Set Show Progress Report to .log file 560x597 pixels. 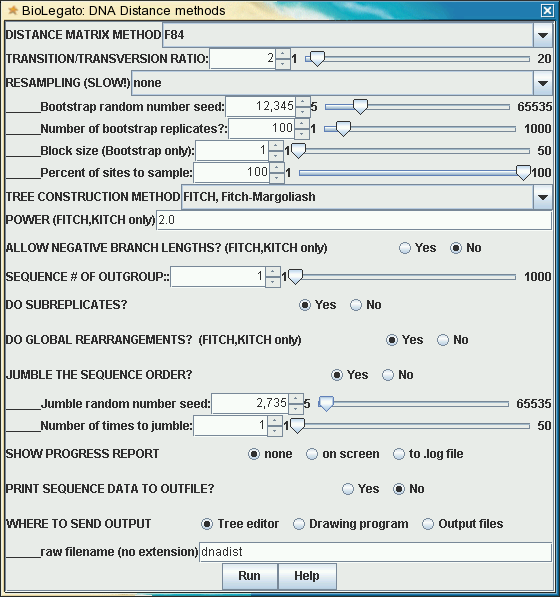(x=428, y=454)
